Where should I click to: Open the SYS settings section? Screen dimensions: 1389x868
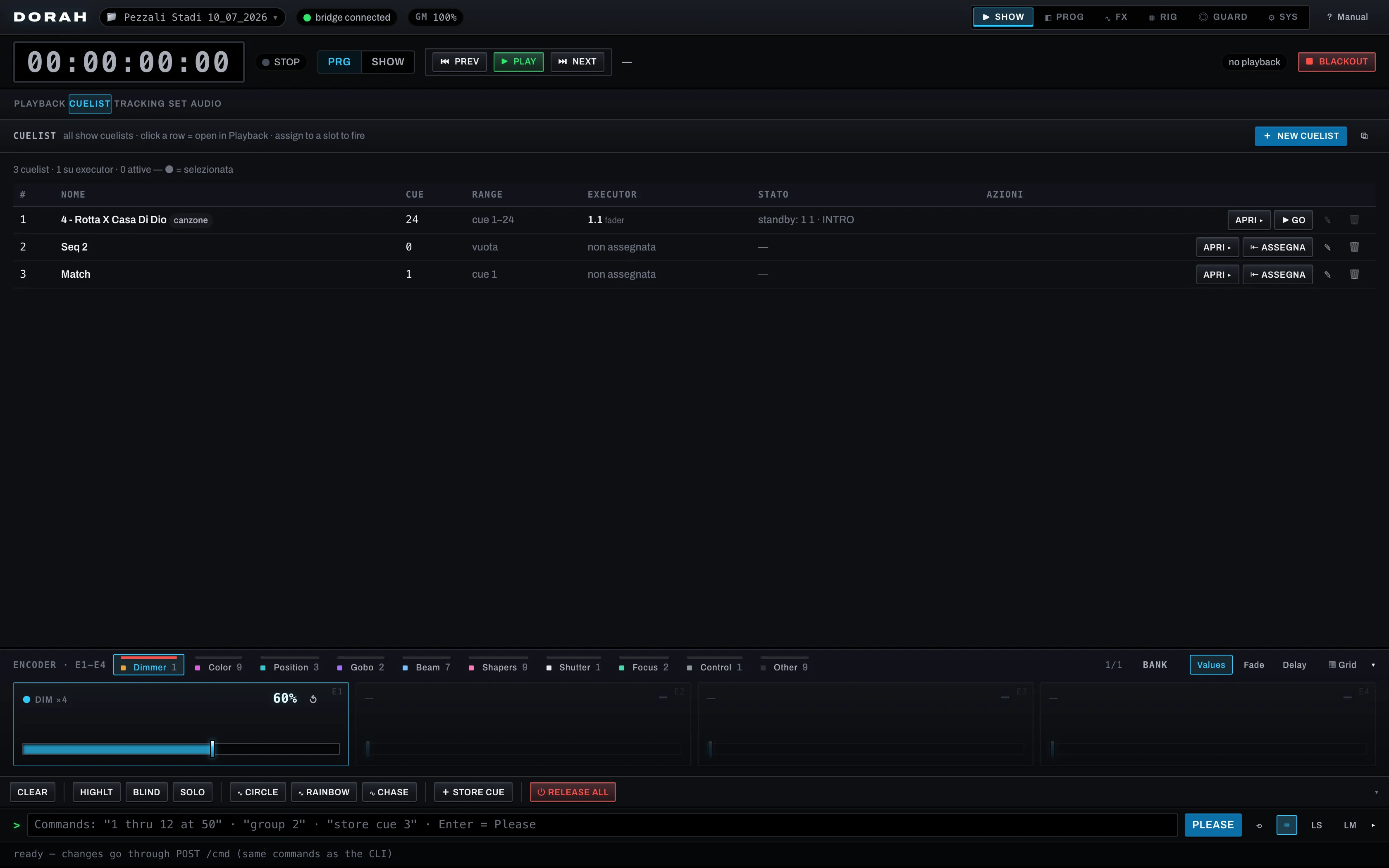1282,17
